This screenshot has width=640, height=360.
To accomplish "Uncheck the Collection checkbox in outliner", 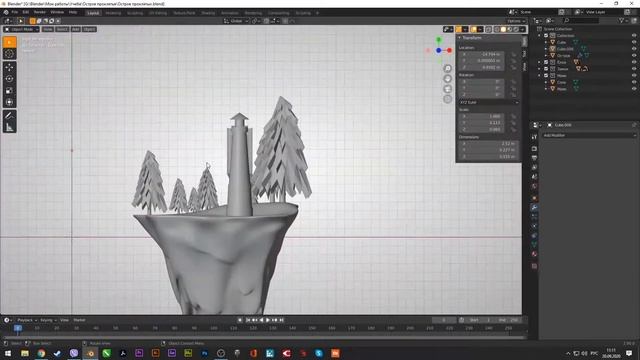I will tap(546, 36).
